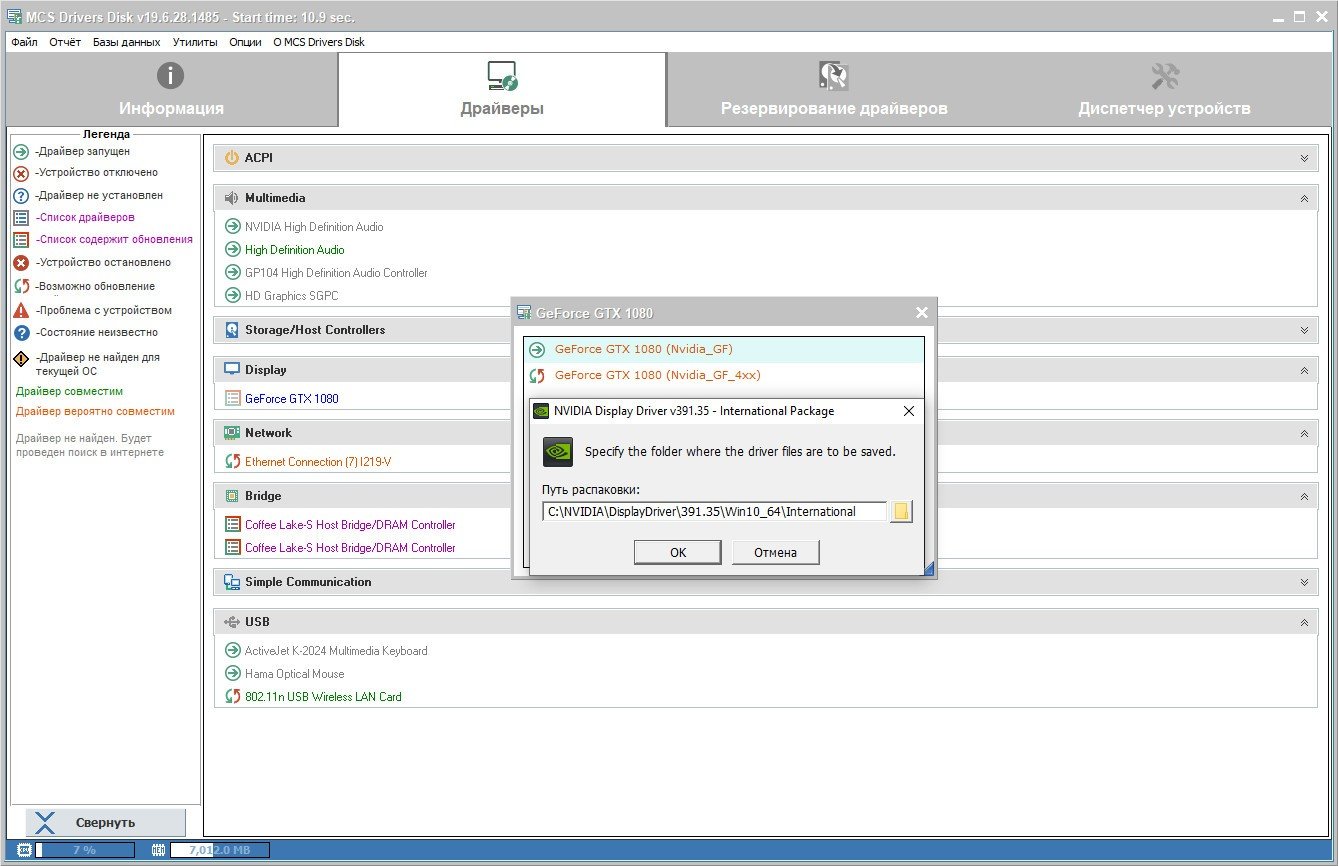Viewport: 1338px width, 866px height.
Task: Open the Утилиты menu
Action: tap(195, 42)
